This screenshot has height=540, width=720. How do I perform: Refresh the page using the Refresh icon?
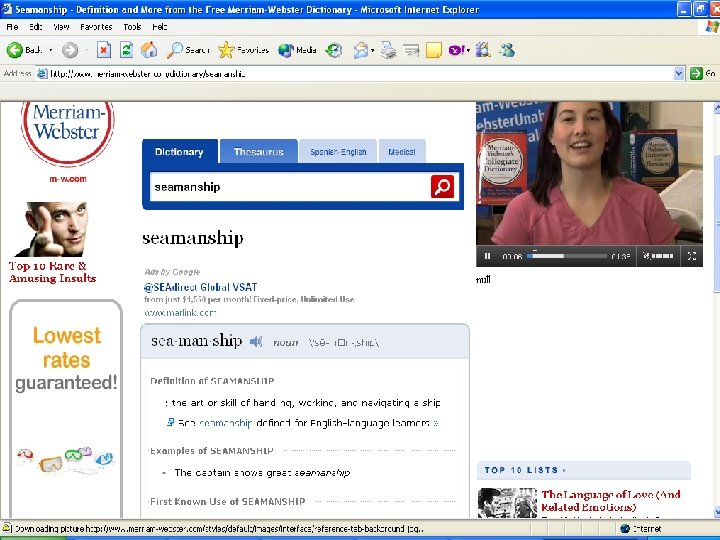[x=126, y=50]
